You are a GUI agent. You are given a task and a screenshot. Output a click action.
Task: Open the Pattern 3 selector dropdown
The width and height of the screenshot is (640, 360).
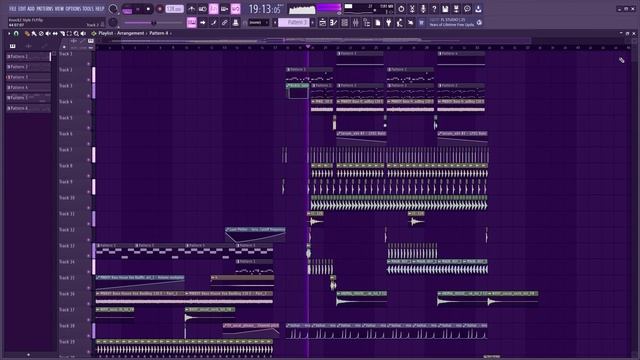(x=293, y=22)
